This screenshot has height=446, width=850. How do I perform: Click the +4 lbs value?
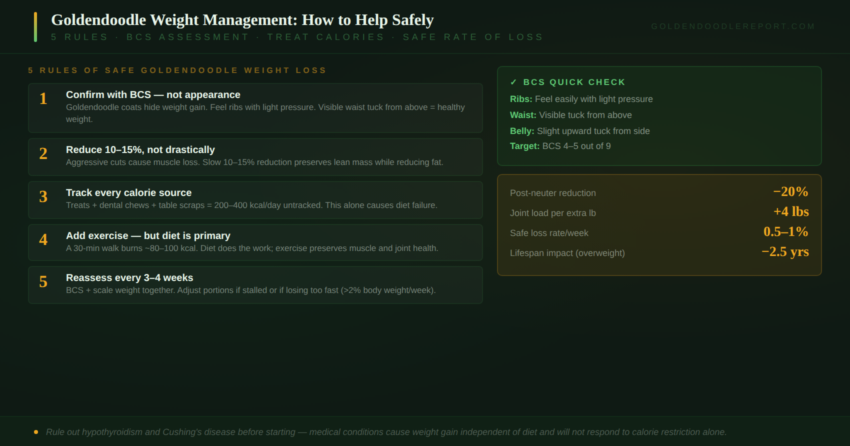[791, 211]
